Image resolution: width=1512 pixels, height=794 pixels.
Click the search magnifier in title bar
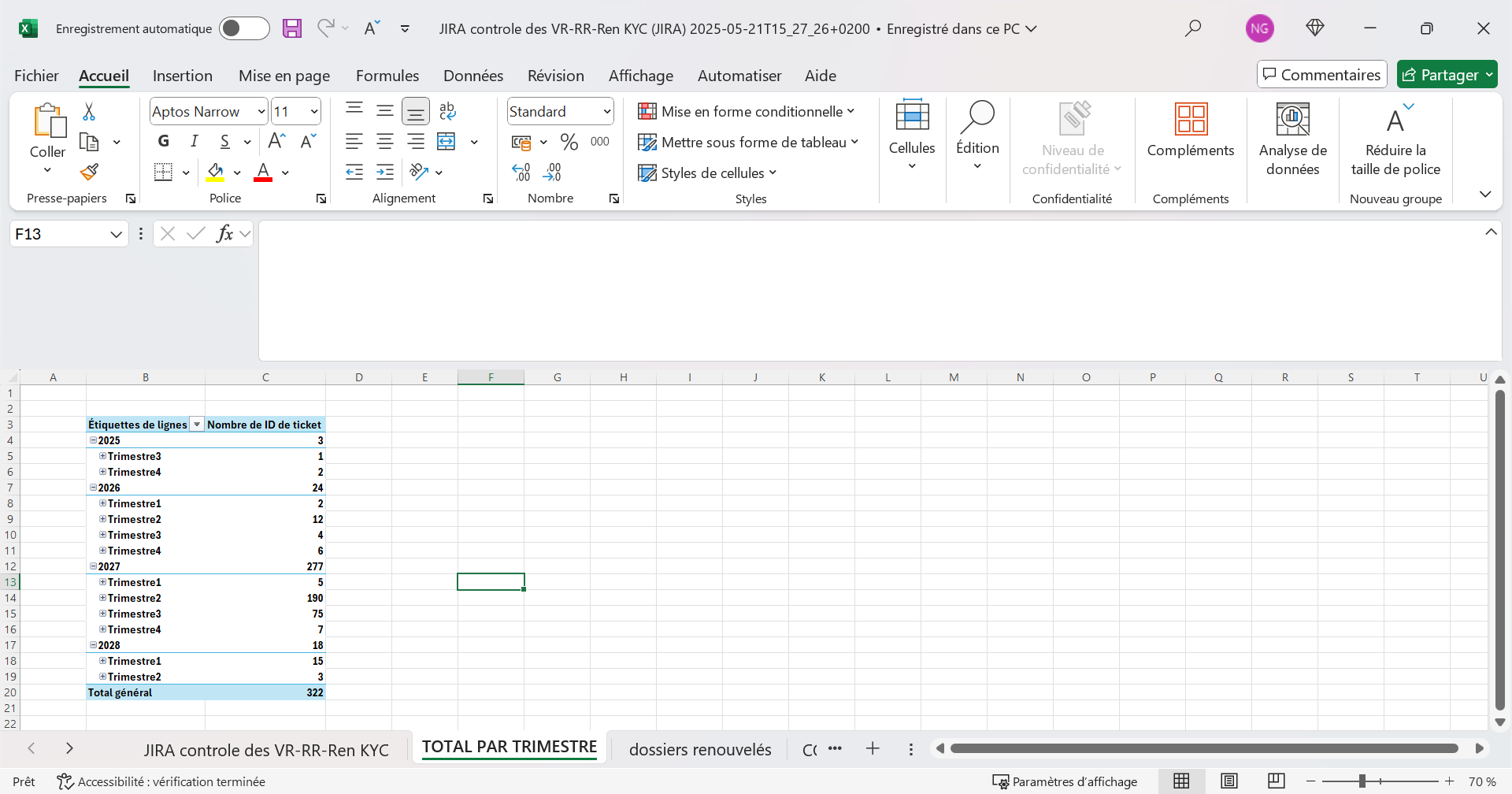point(1193,29)
